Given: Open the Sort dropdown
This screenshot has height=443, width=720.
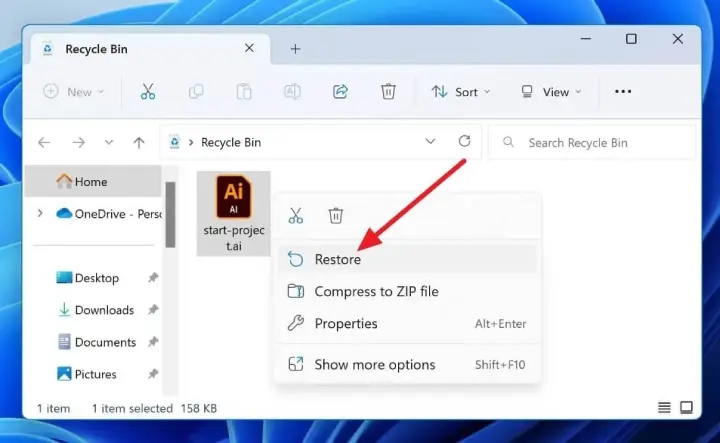Looking at the screenshot, I should pos(461,92).
